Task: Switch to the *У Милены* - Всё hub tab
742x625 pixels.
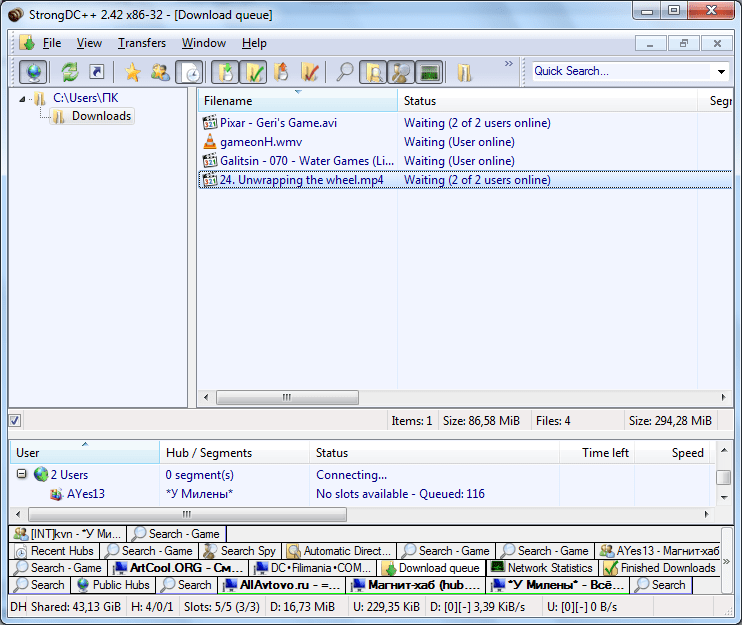Action: click(558, 585)
